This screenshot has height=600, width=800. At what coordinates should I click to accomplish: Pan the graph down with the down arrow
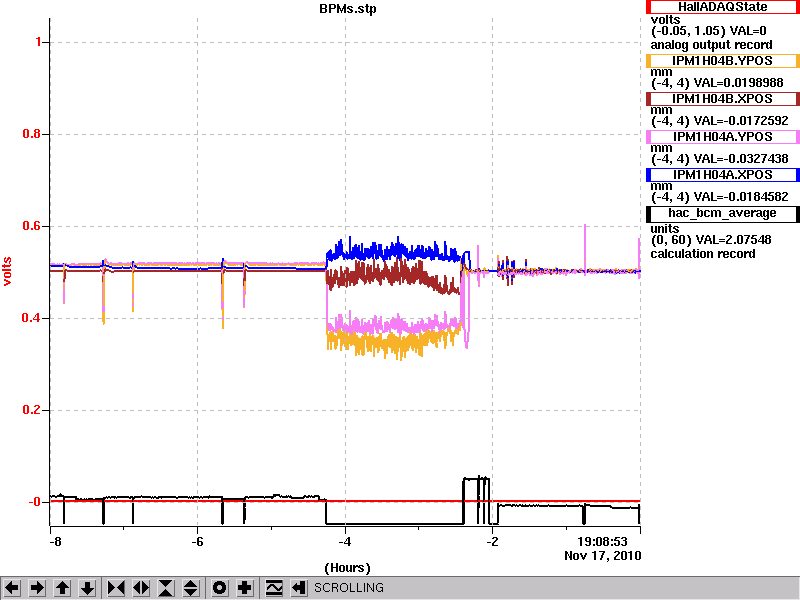tap(88, 588)
